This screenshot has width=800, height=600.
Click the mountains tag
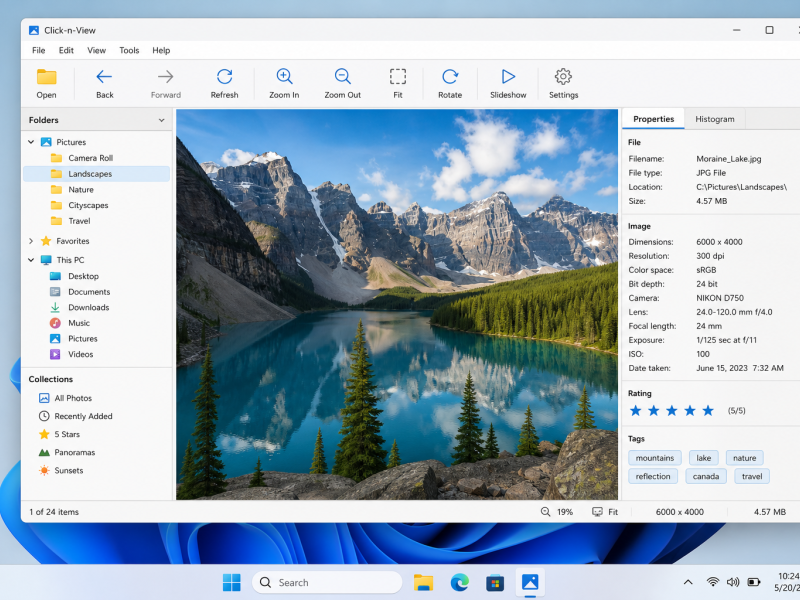[x=655, y=458]
